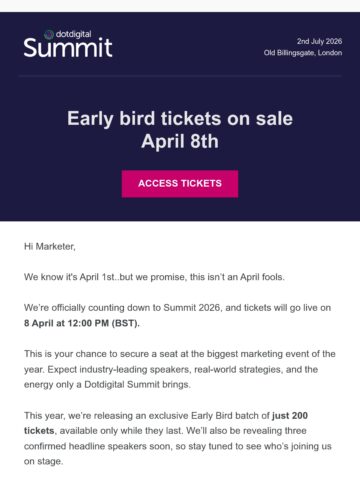Click the 'Early bird tickets on sale' headline

click(180, 119)
